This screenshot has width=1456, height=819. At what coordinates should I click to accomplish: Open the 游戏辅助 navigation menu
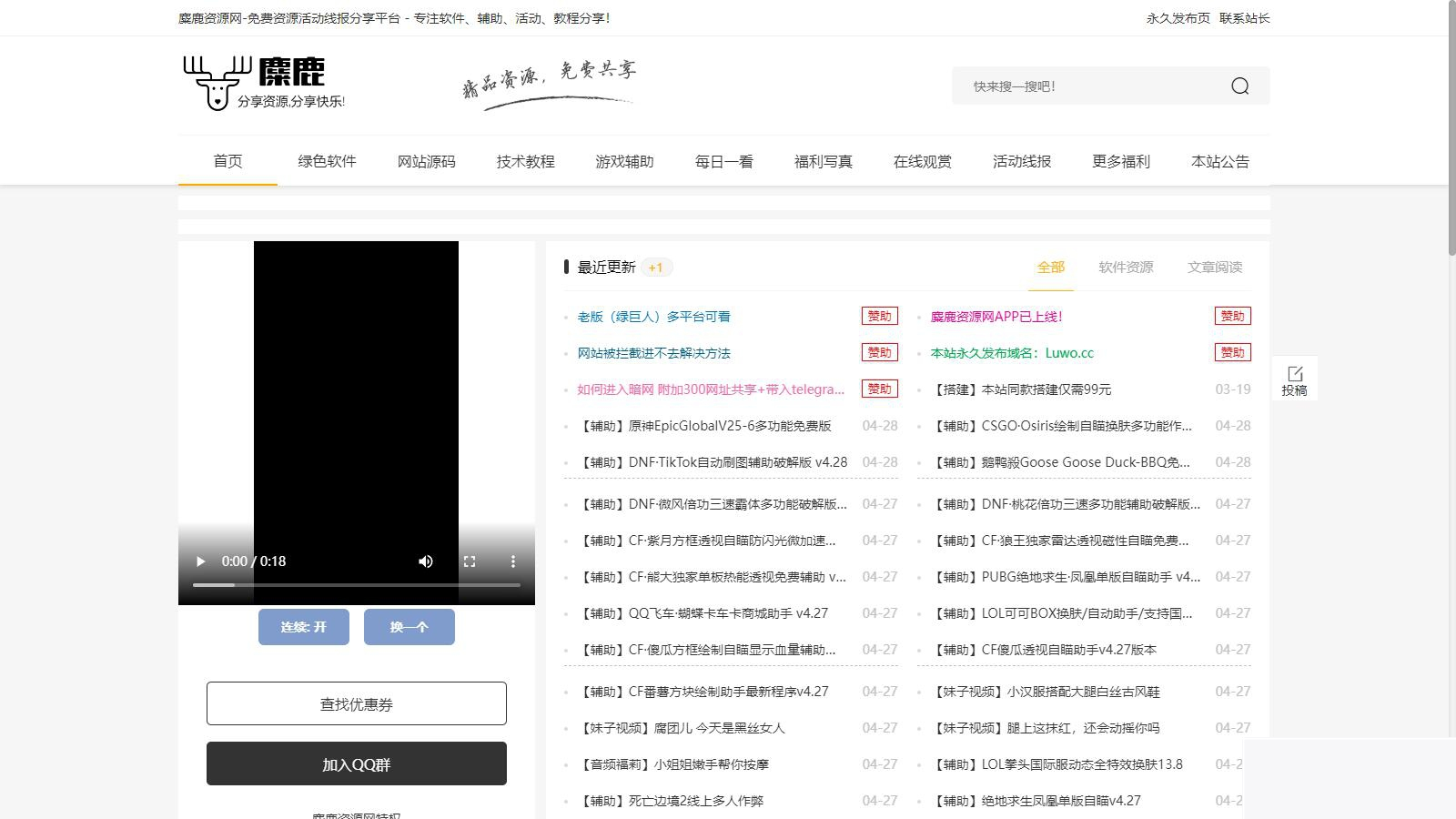[624, 161]
